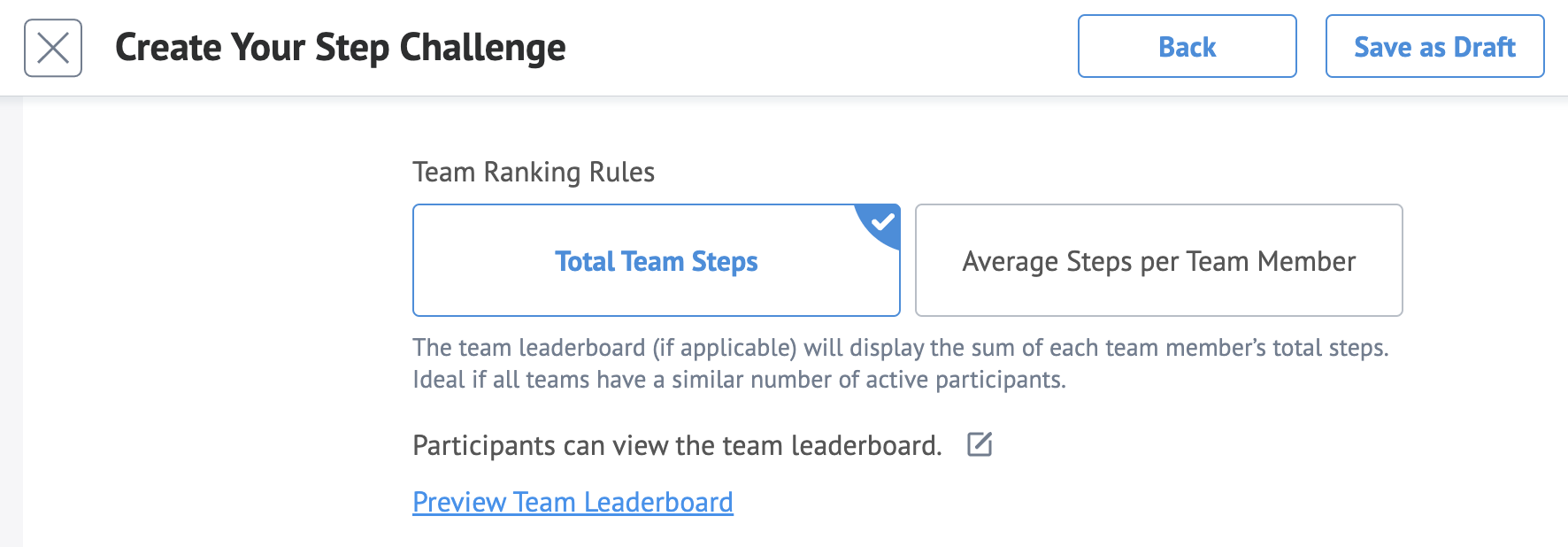Select the Total Team Steps ranking option

pos(656,260)
